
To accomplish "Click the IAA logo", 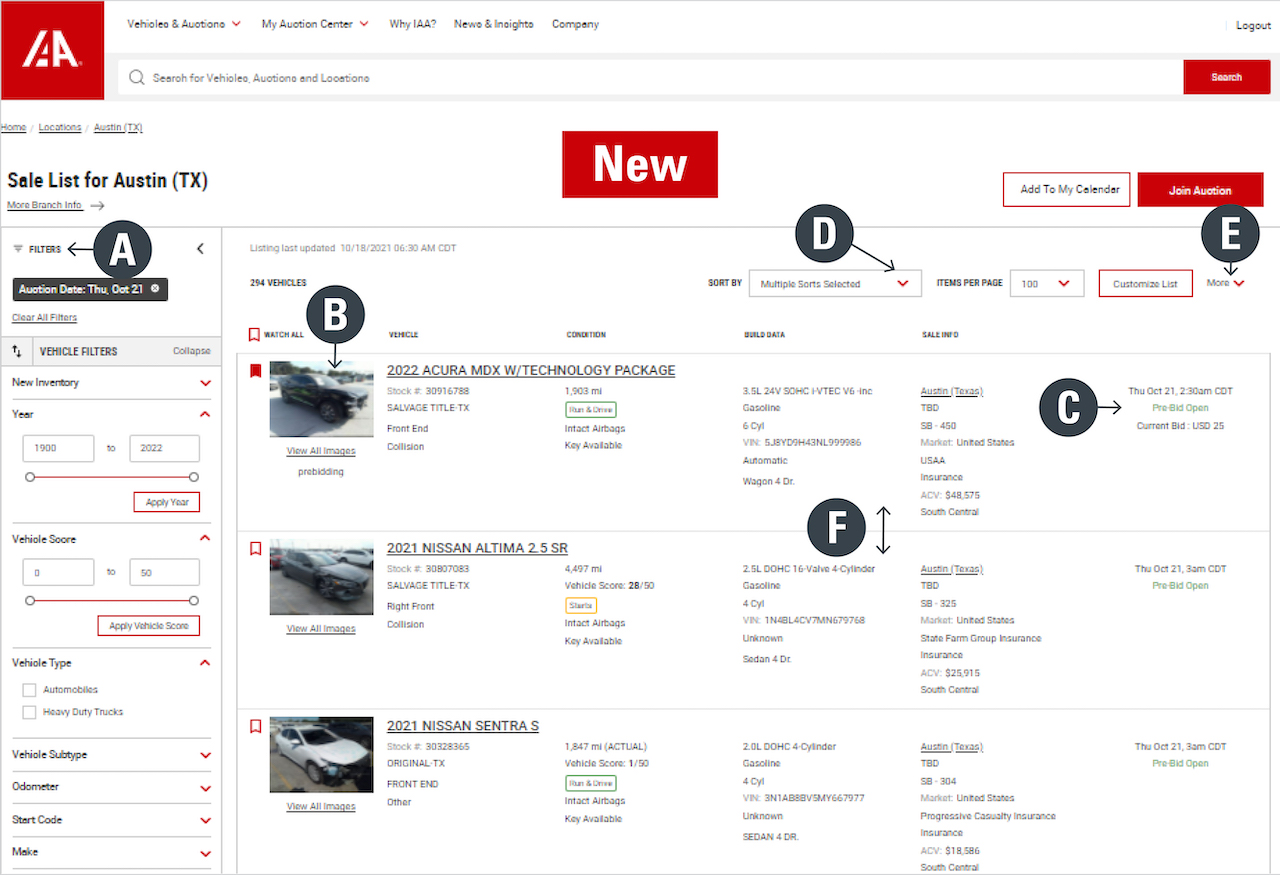I will [52, 50].
